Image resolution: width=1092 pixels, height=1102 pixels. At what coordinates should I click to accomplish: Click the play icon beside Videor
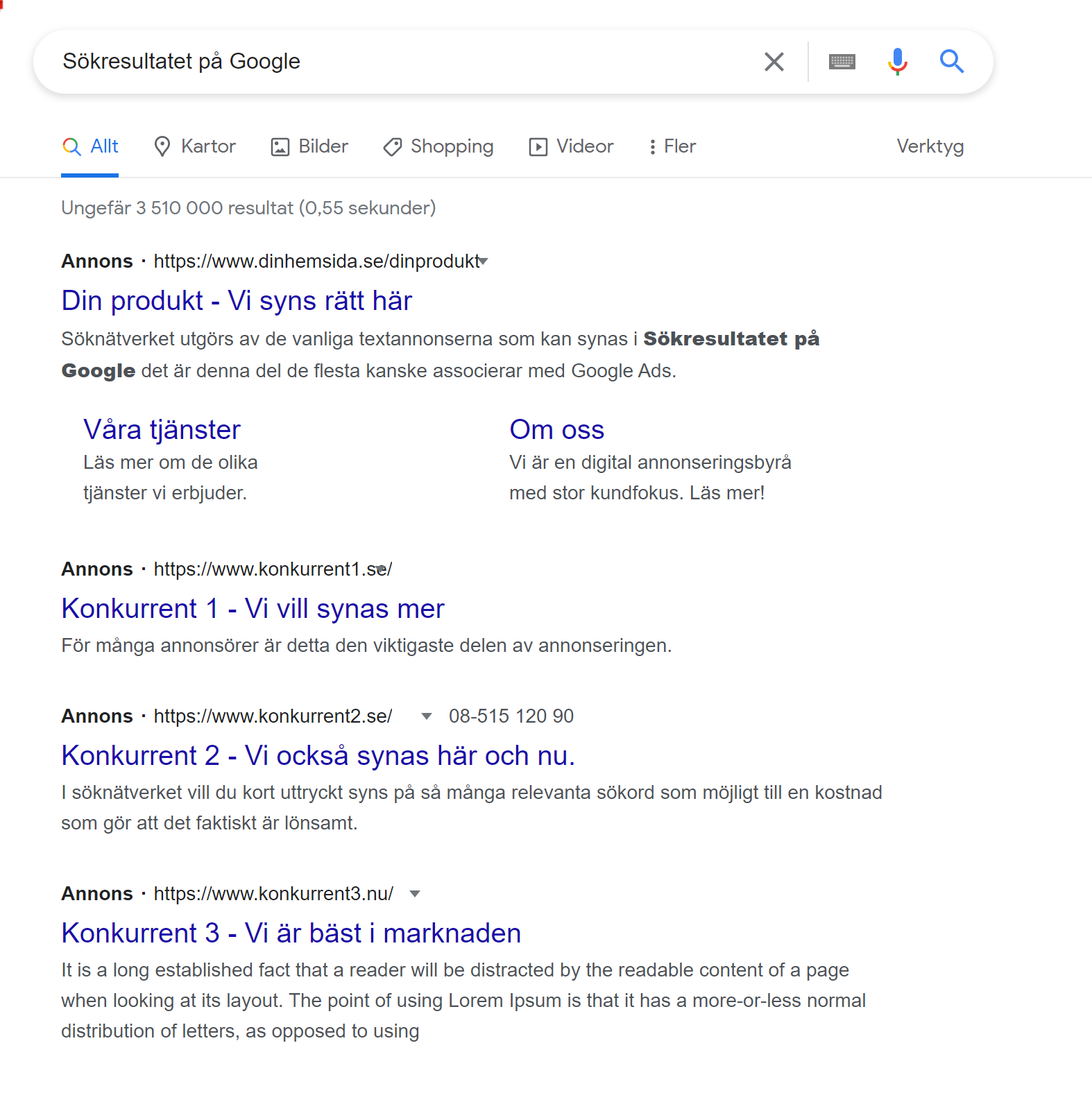538,147
